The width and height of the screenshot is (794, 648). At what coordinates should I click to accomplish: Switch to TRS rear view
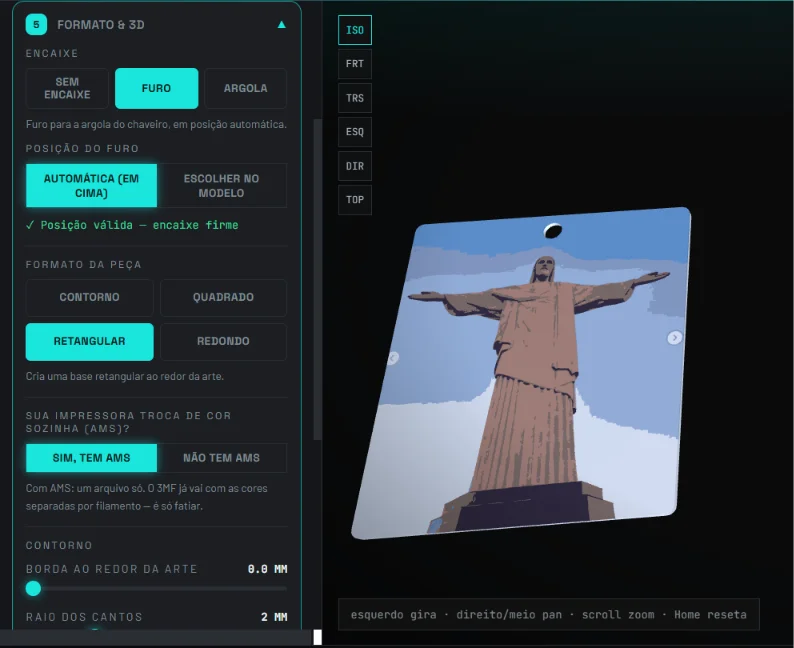(355, 98)
